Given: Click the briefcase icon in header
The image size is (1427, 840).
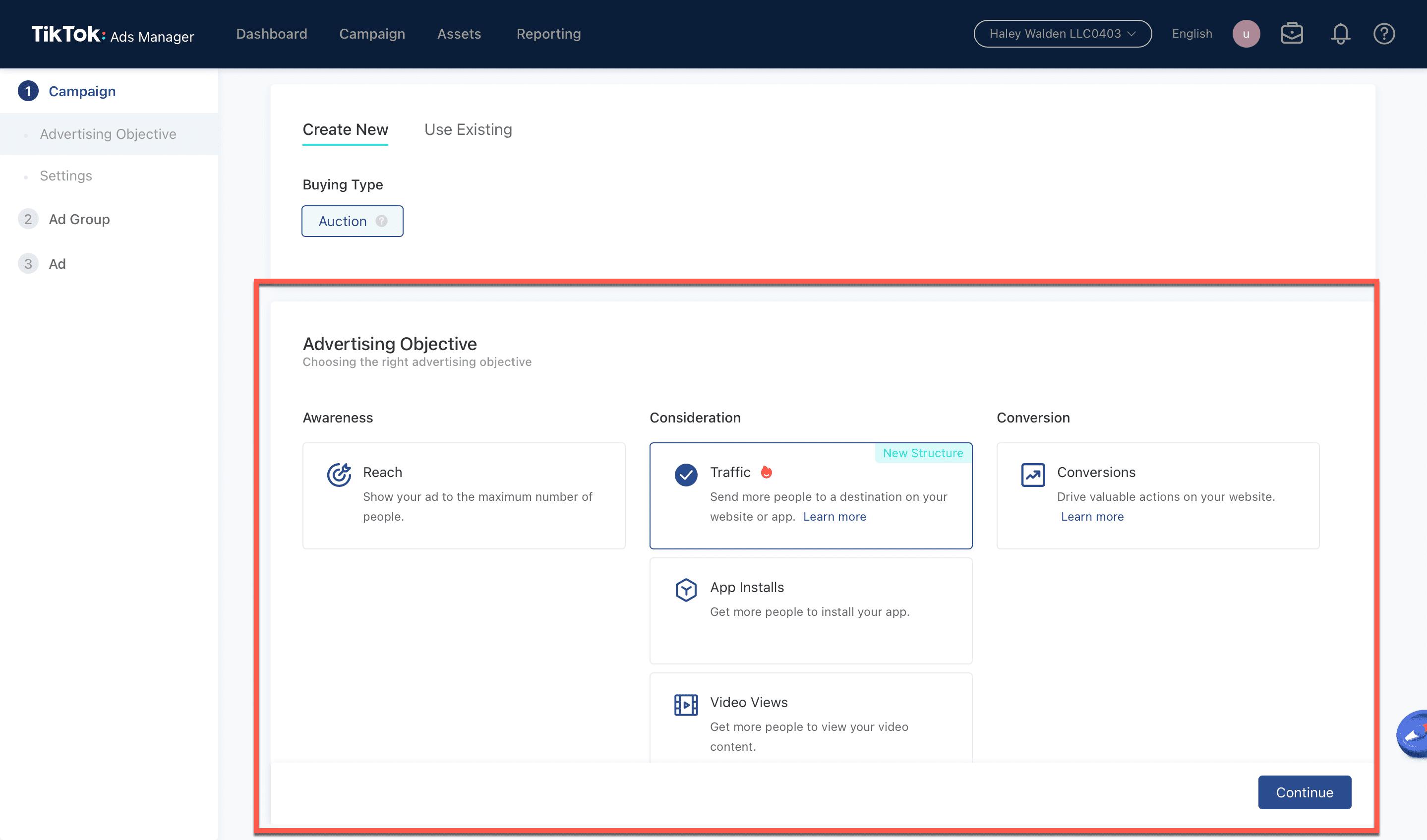Looking at the screenshot, I should 1292,34.
